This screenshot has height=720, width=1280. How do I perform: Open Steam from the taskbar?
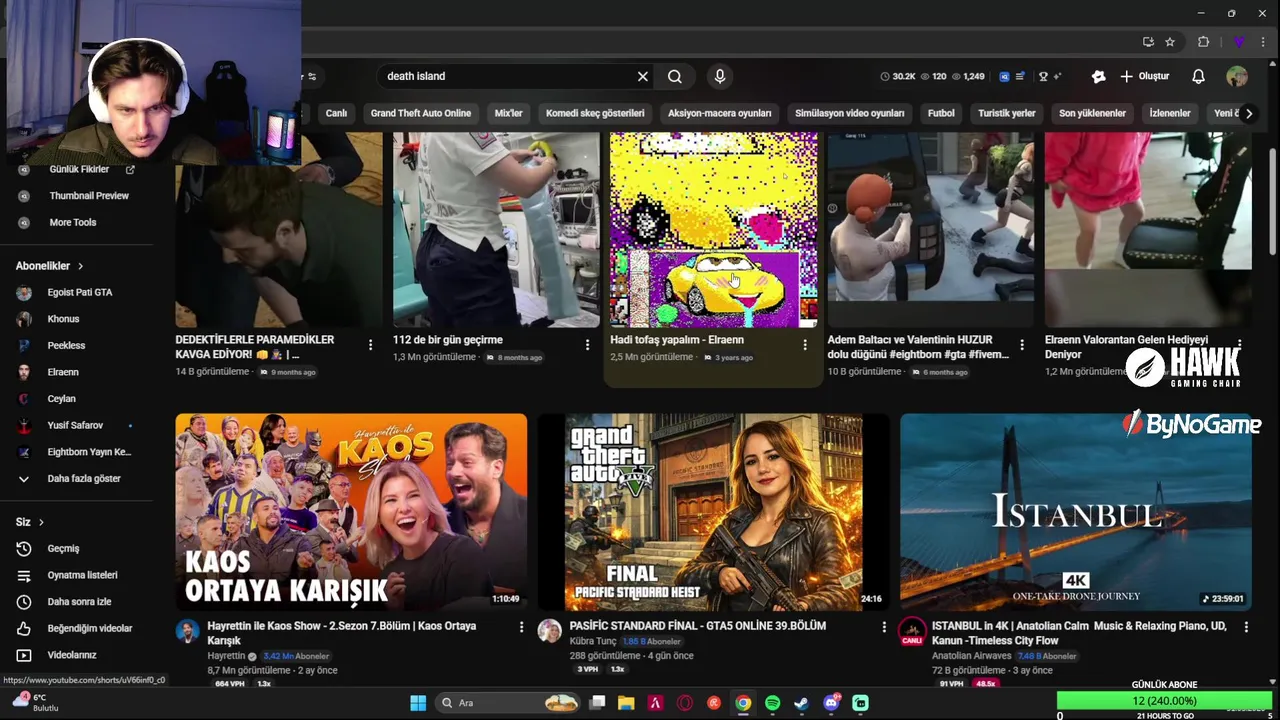pos(801,703)
